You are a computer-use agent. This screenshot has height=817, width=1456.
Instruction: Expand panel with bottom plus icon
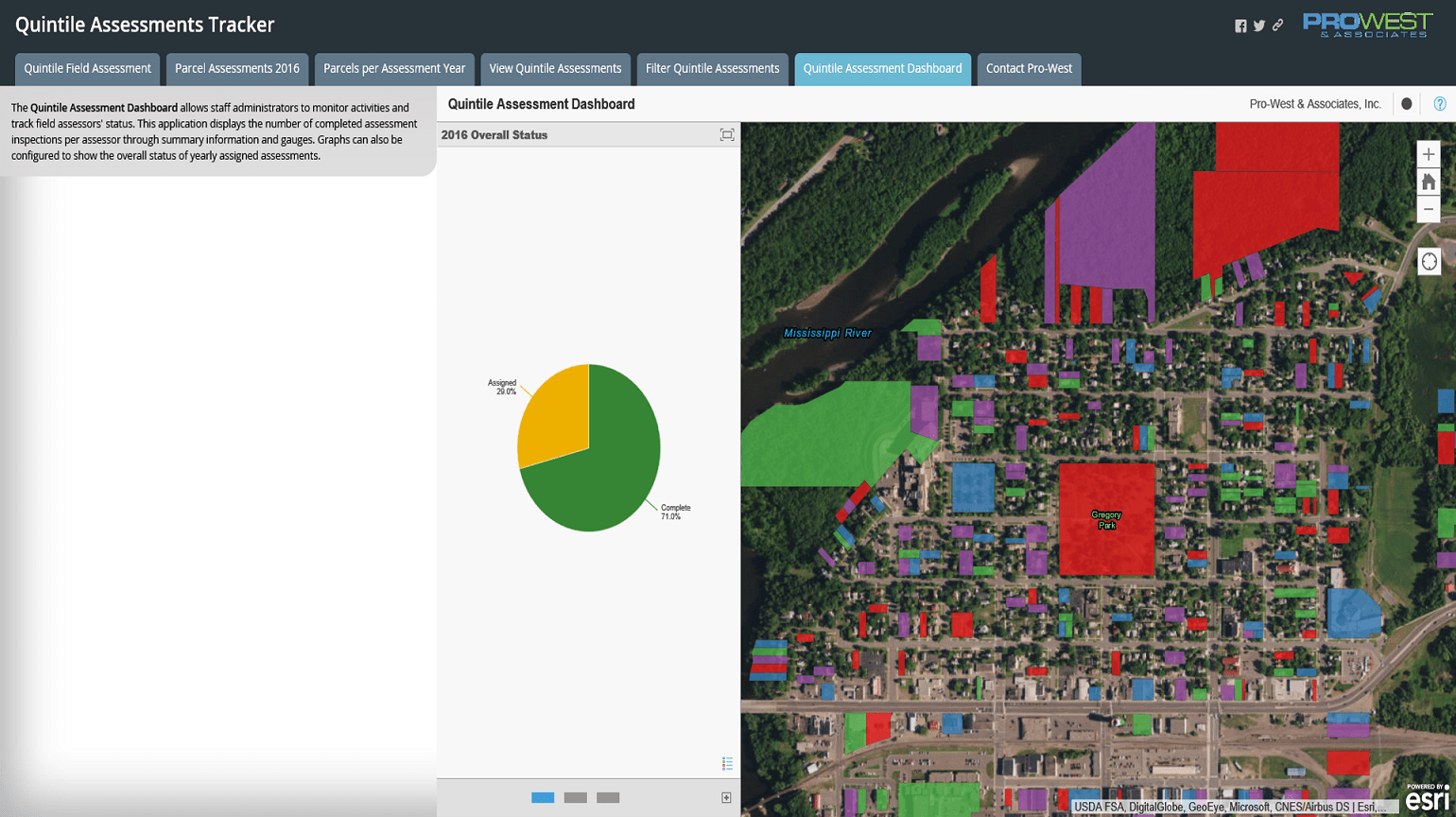(726, 798)
